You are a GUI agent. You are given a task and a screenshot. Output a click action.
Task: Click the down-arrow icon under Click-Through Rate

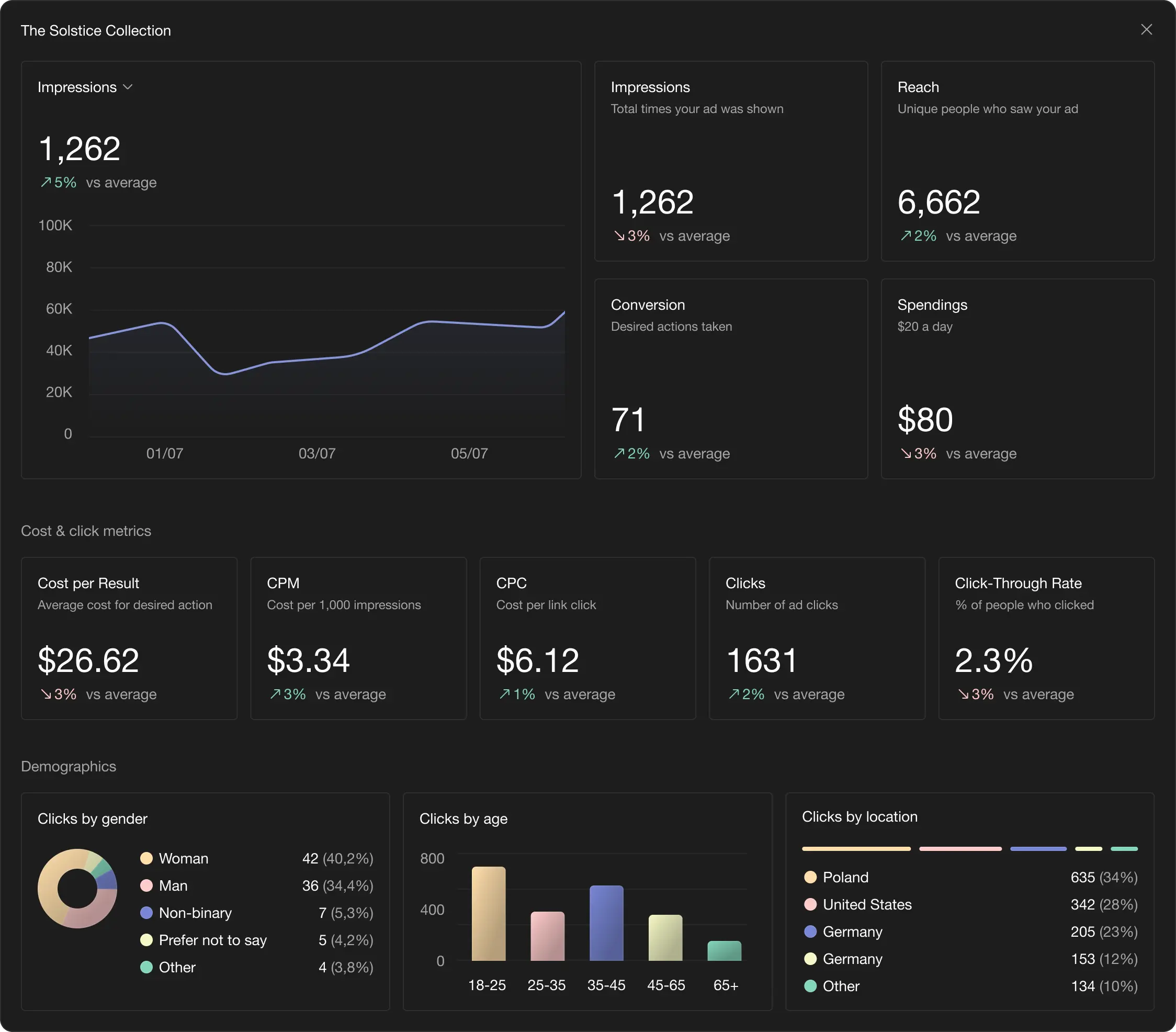point(963,694)
